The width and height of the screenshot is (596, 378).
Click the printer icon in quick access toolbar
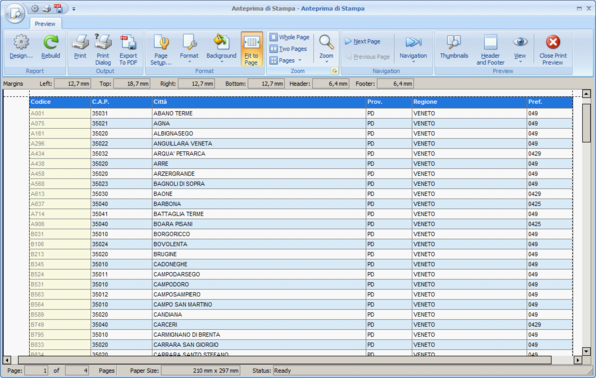(x=46, y=8)
